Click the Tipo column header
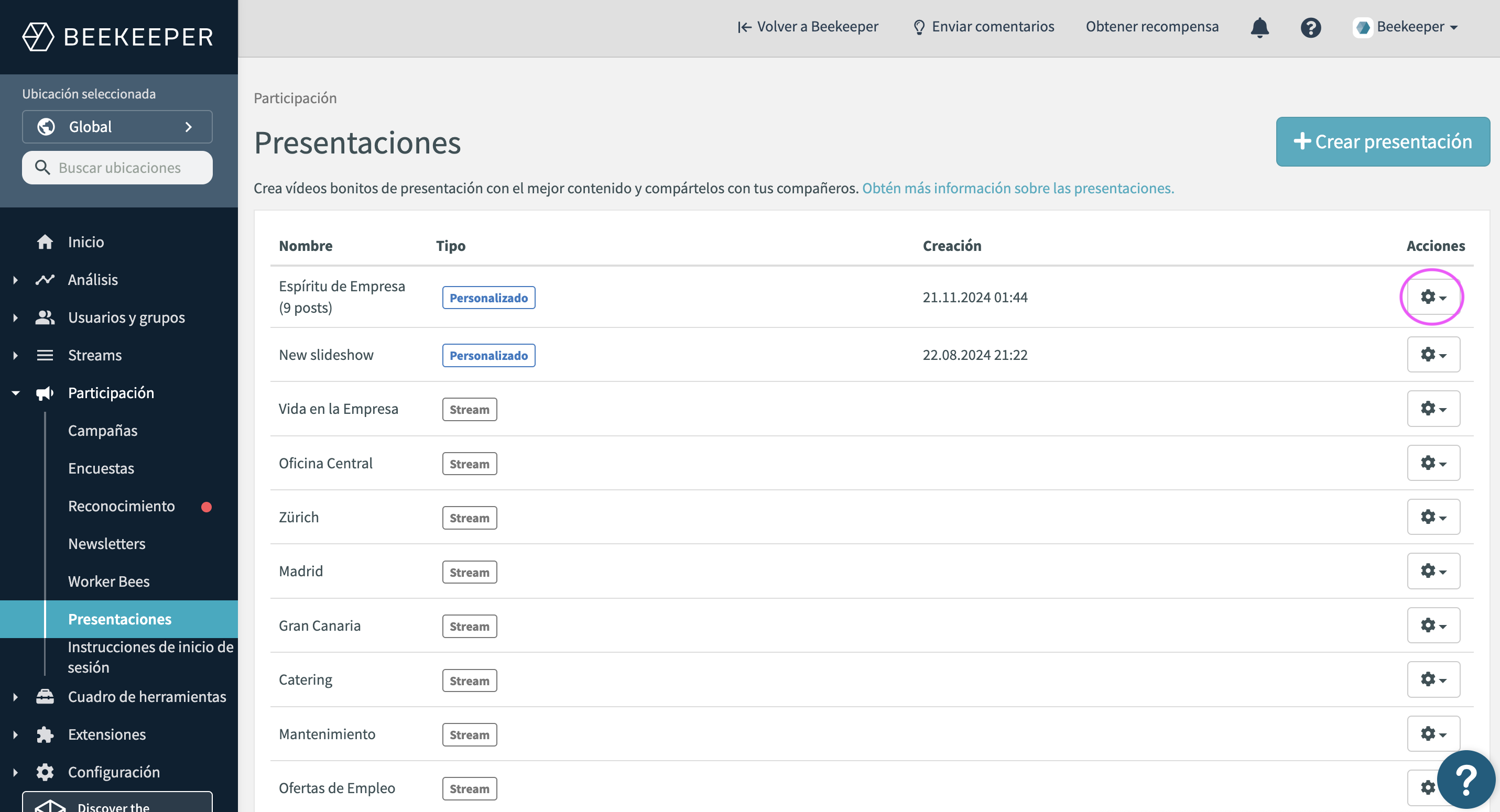 (451, 246)
